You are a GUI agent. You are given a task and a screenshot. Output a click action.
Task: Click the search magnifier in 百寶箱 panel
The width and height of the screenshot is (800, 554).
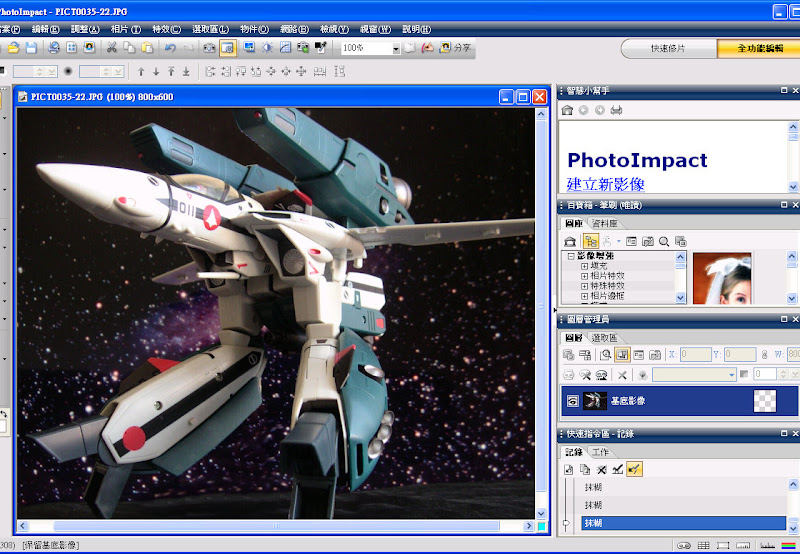click(664, 241)
